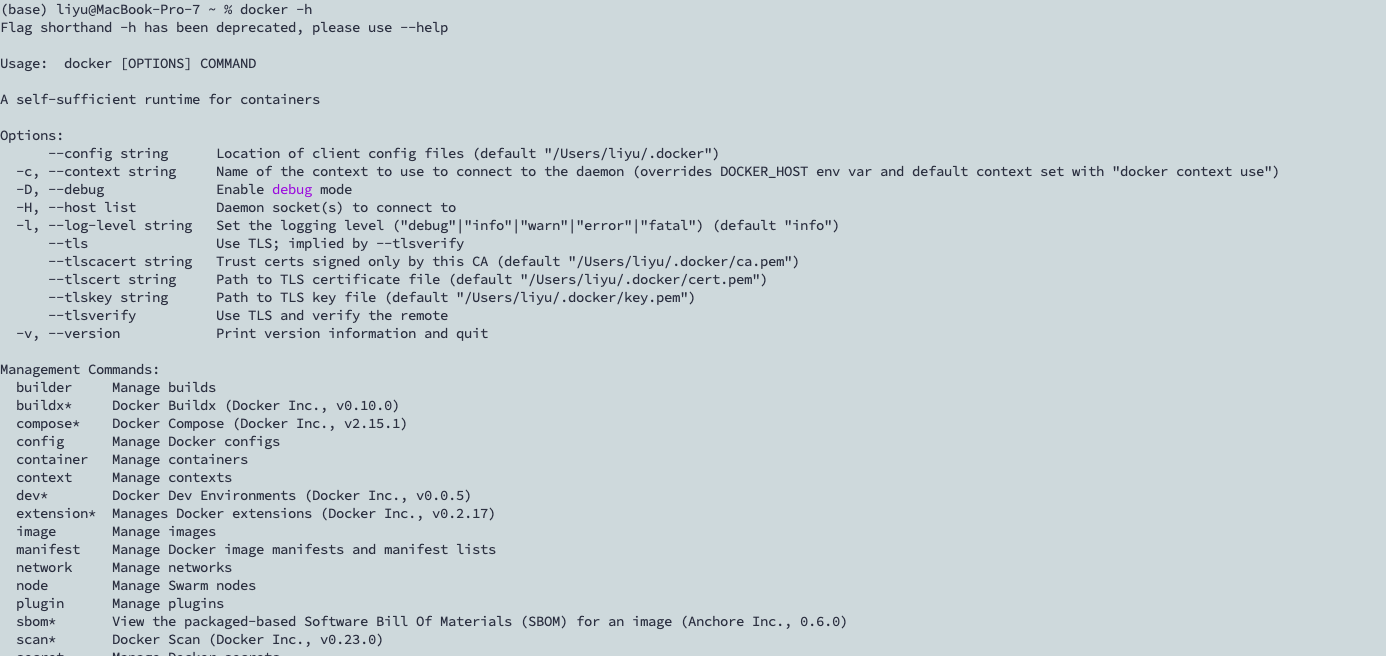Click the "scan*" command name
The width and height of the screenshot is (1386, 656).
point(36,640)
